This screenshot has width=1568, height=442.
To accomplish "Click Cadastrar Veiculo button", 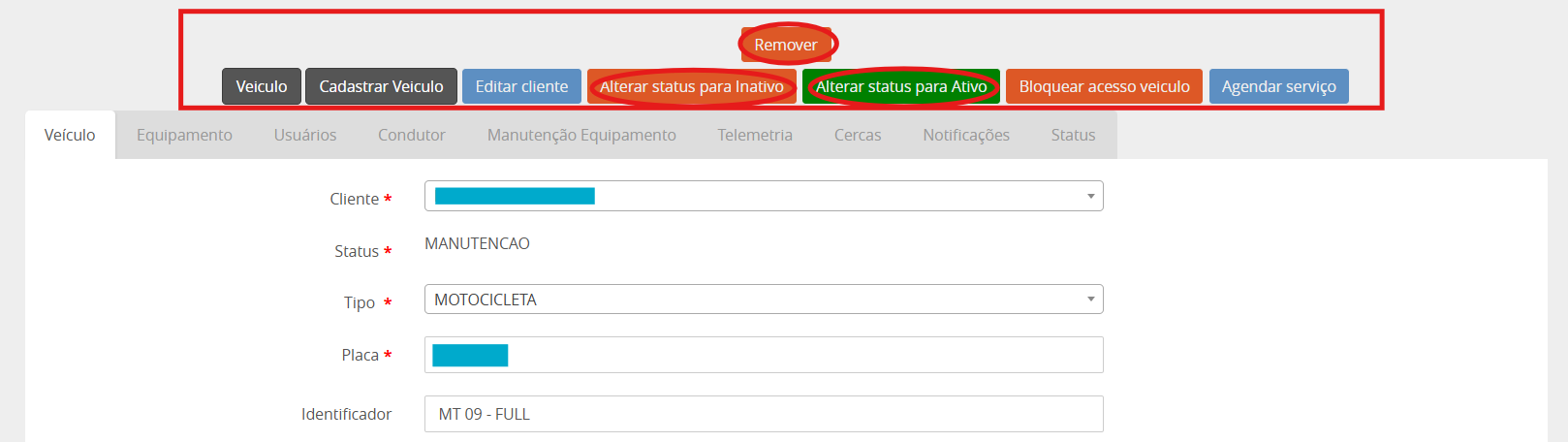I will [381, 86].
